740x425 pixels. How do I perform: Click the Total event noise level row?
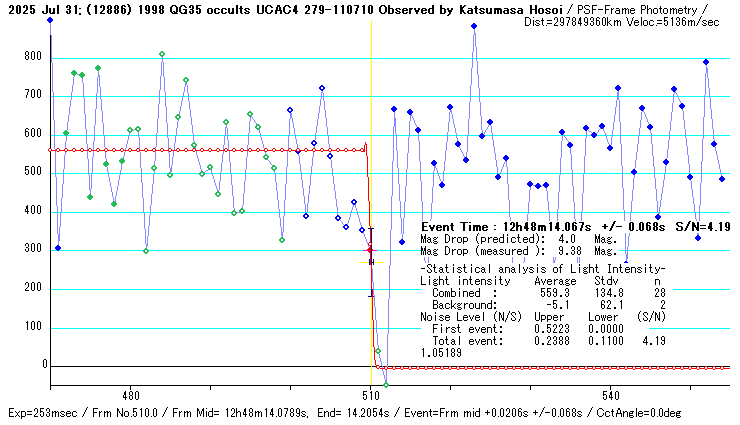[540, 340]
